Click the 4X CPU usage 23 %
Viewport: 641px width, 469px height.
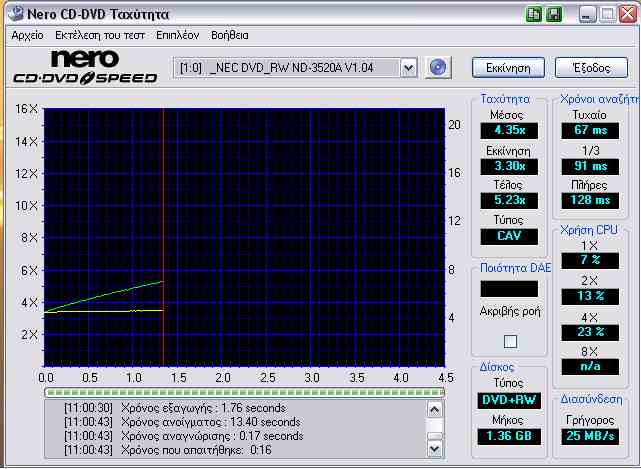click(590, 332)
